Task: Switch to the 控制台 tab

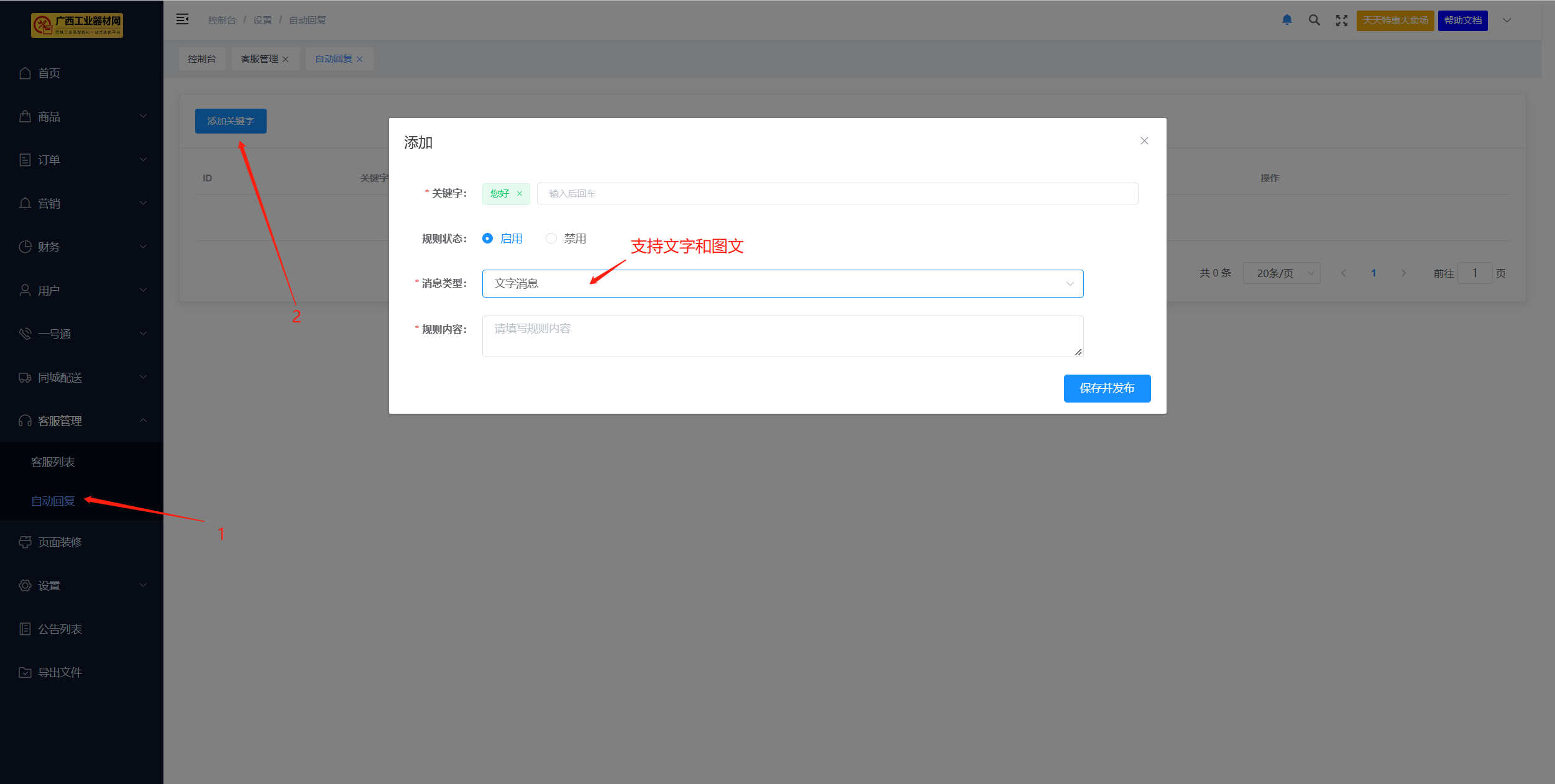Action: pos(201,59)
